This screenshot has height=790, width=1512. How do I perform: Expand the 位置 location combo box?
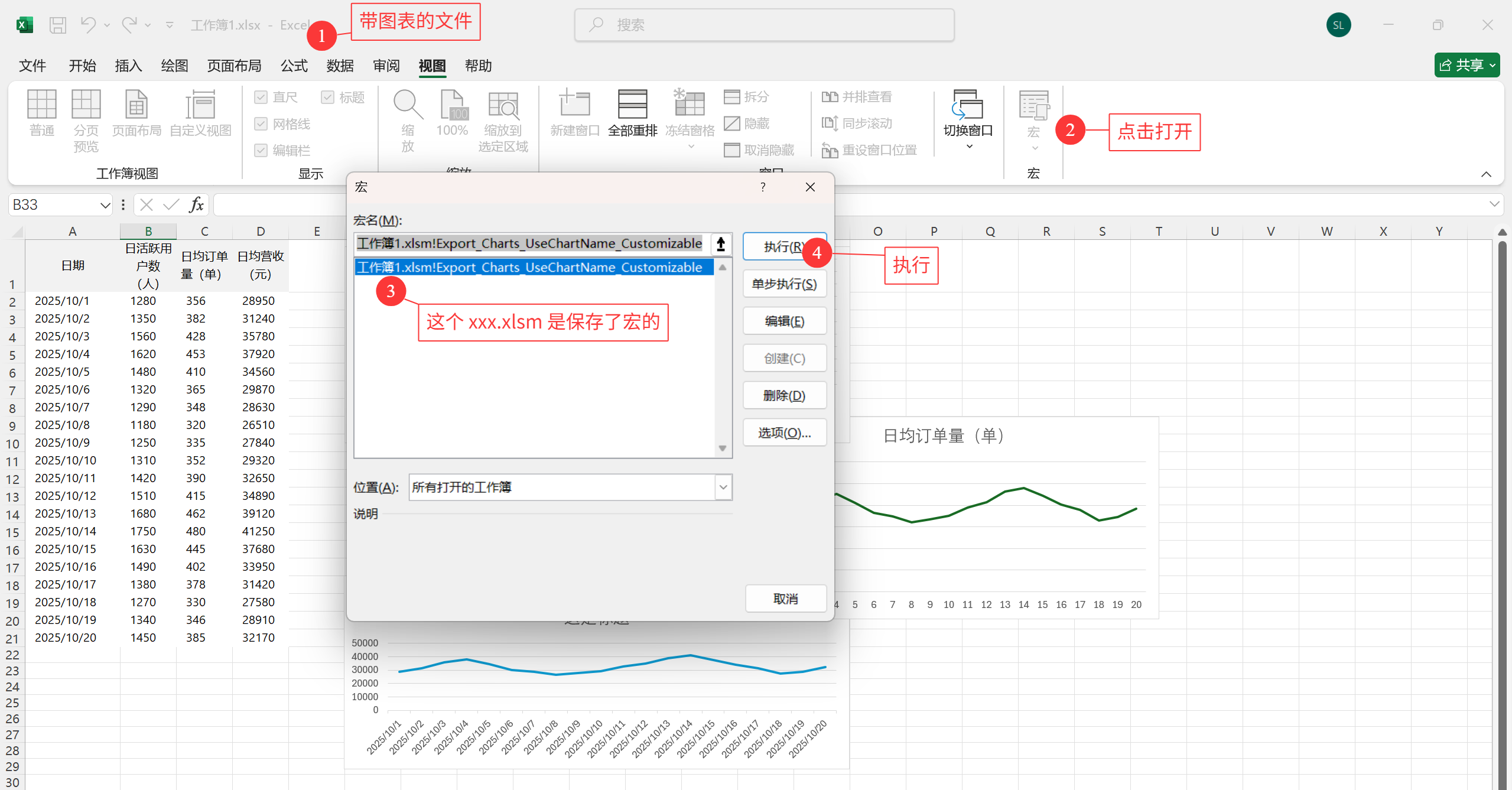coord(723,487)
